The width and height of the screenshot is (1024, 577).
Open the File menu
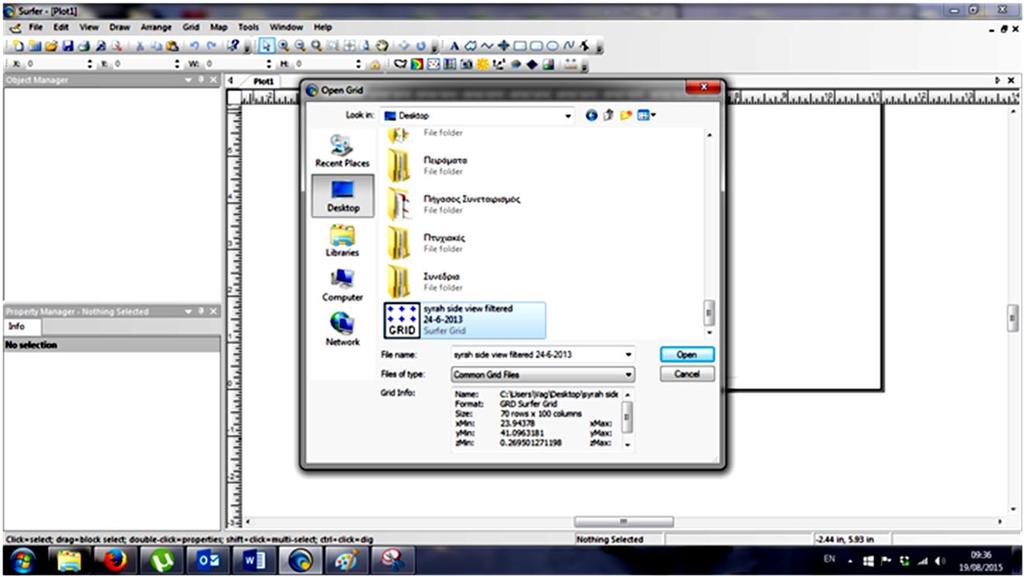pos(35,27)
